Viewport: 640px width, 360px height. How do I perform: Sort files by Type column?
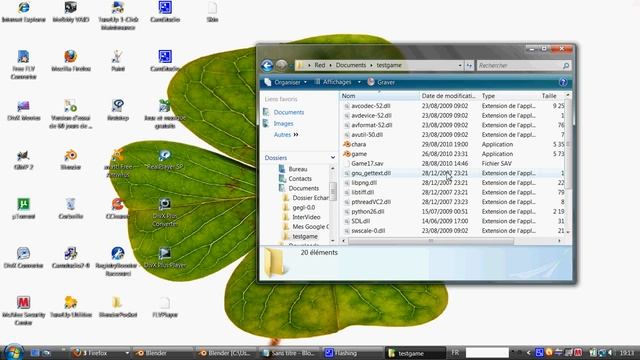[509, 96]
